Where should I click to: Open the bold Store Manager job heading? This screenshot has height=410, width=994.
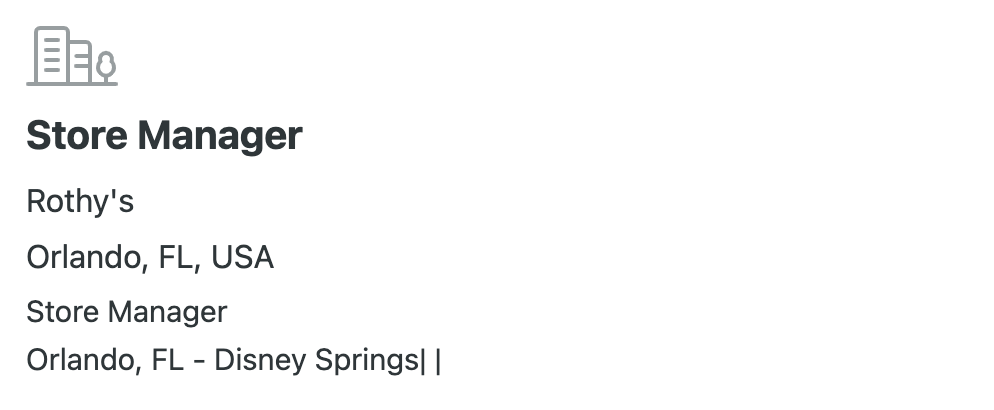point(164,135)
